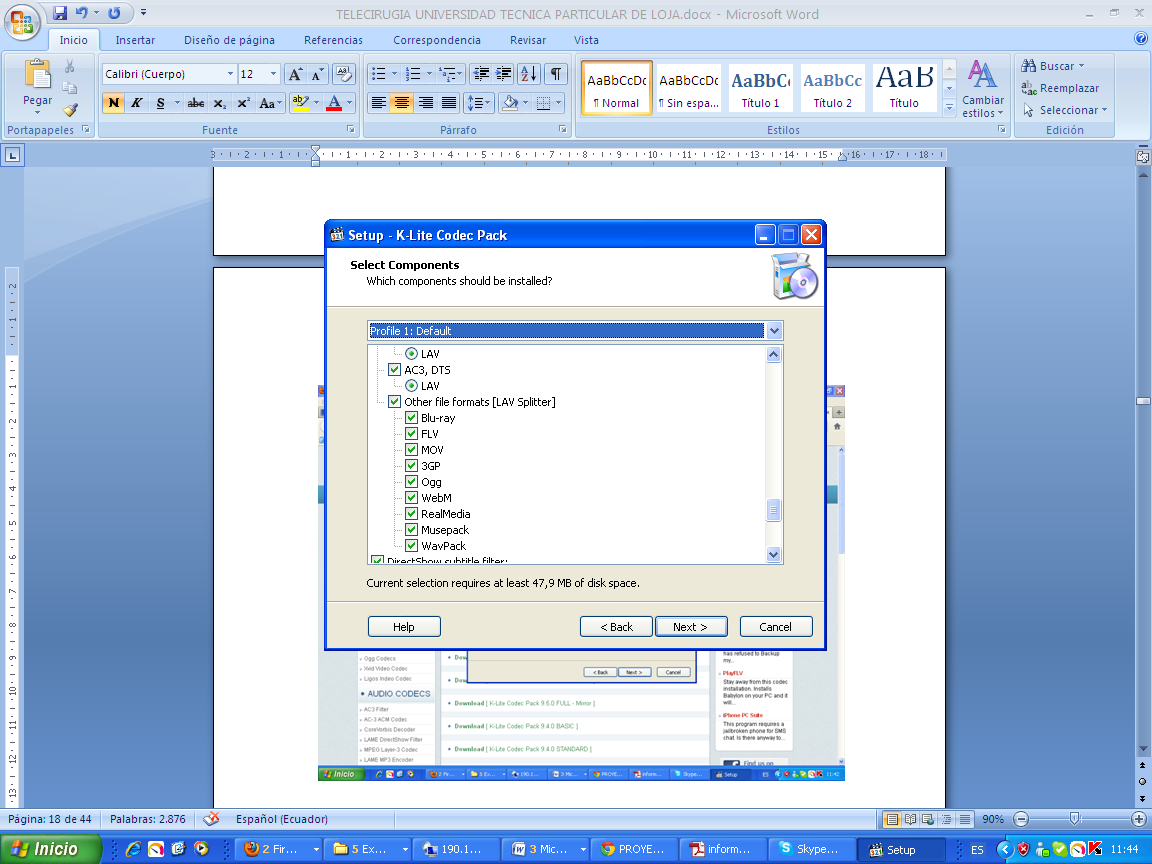1152x864 pixels.
Task: Open the Insertar ribbon tab
Action: (x=135, y=40)
